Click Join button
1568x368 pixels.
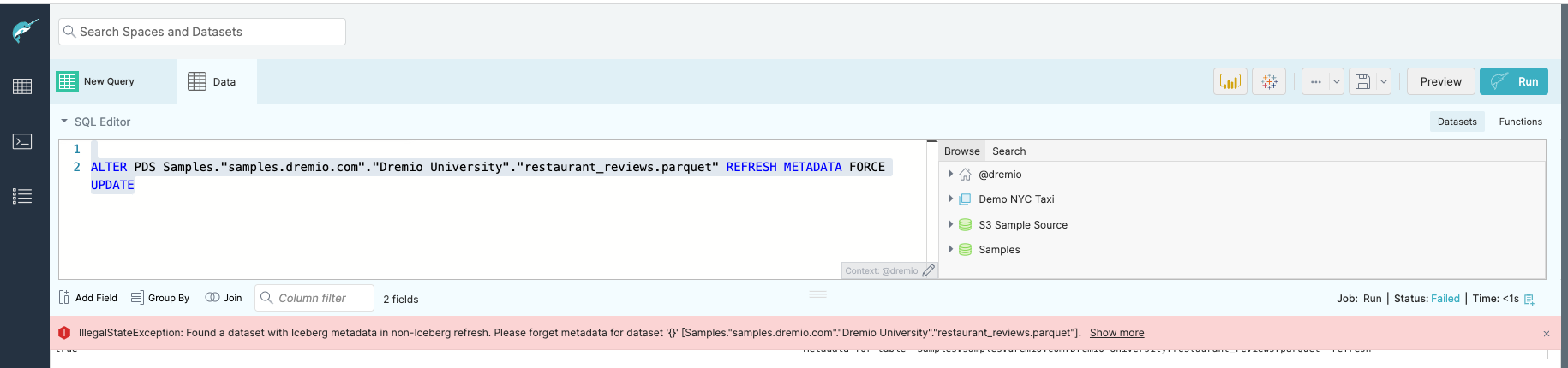click(224, 298)
